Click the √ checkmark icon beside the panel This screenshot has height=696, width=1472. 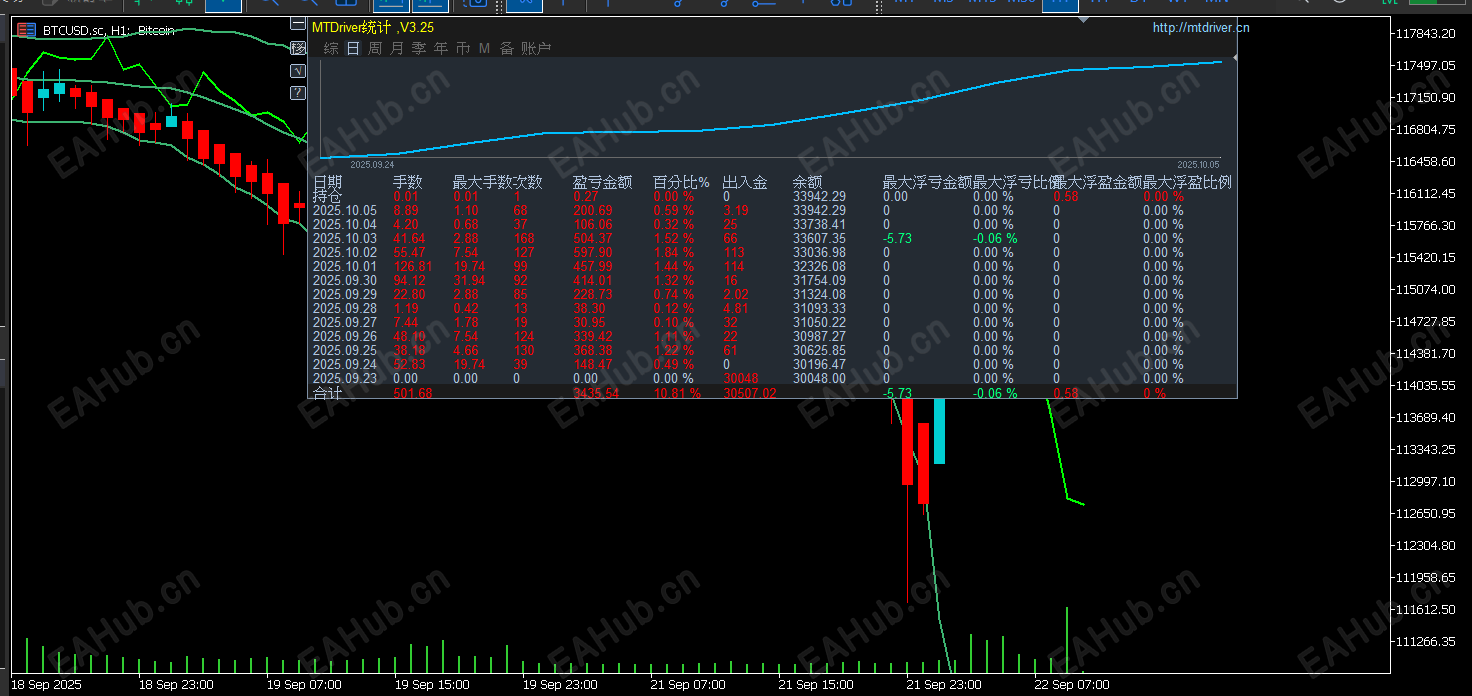click(x=298, y=71)
